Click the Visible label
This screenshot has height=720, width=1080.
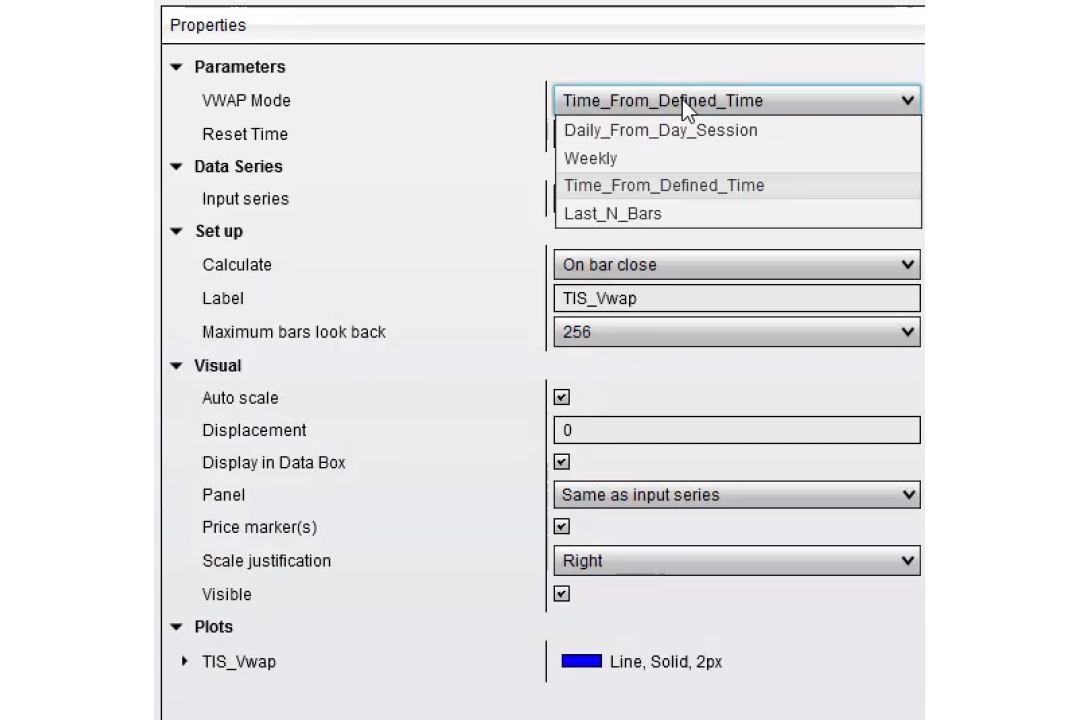[227, 594]
